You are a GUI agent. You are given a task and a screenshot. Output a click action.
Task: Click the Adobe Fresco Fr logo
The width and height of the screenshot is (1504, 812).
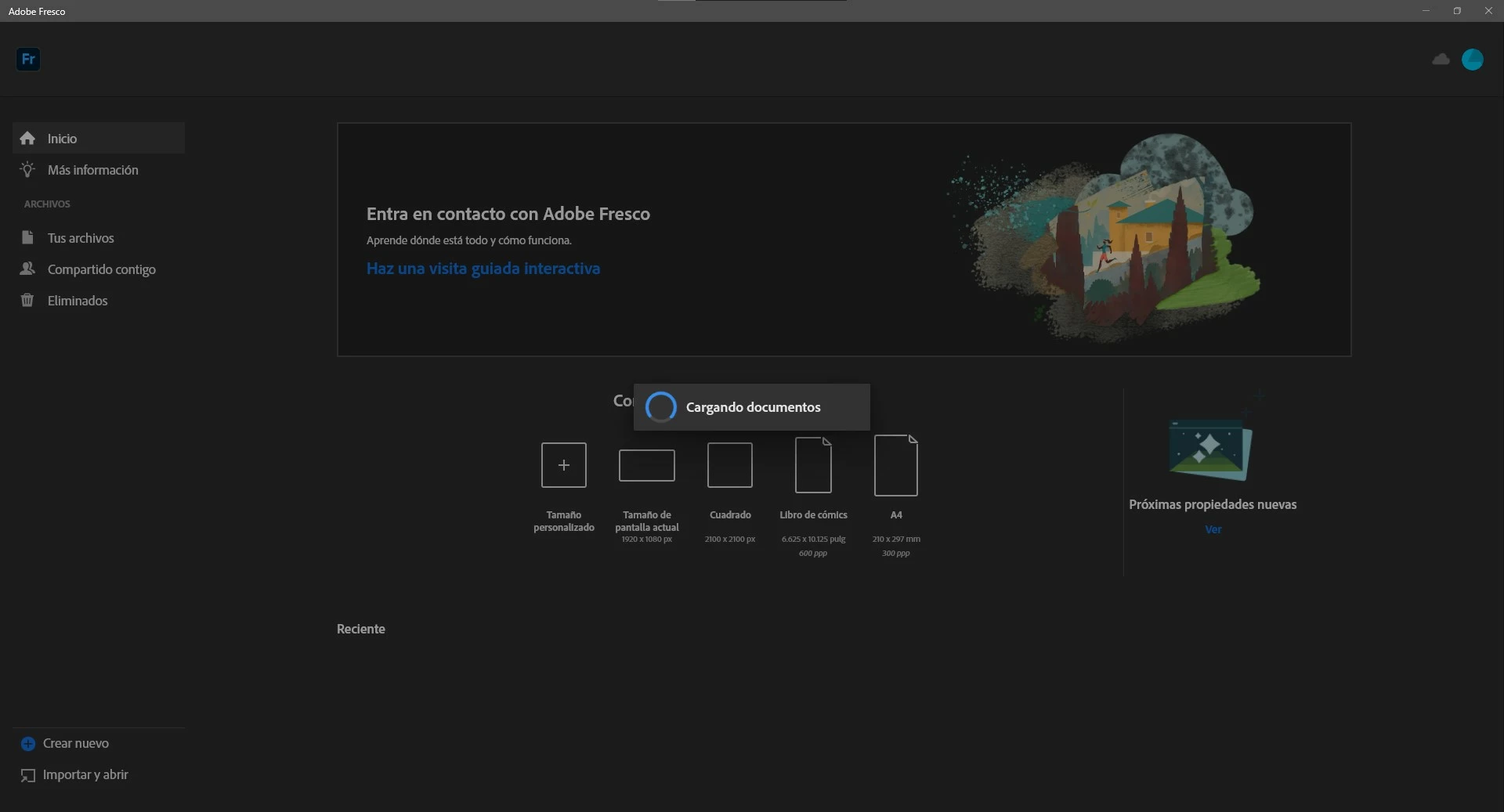coord(28,60)
